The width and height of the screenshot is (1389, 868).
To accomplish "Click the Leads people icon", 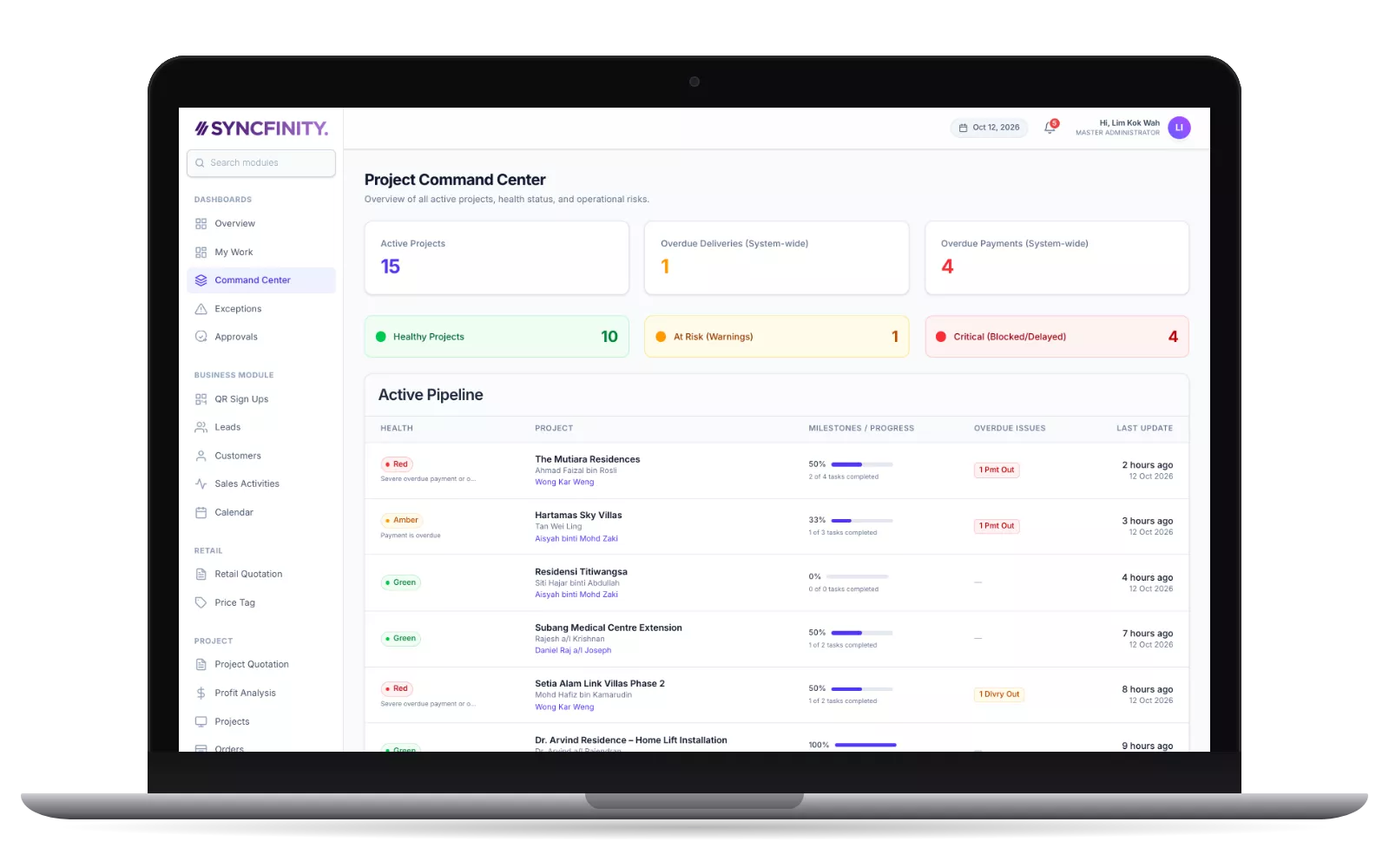I will 201,427.
